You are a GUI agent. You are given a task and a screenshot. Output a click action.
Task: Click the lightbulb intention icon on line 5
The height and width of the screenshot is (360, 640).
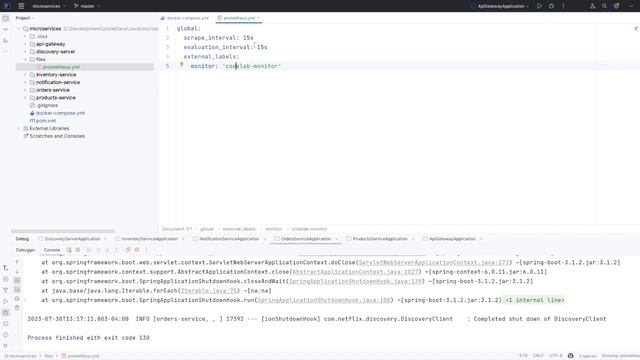[x=182, y=65]
